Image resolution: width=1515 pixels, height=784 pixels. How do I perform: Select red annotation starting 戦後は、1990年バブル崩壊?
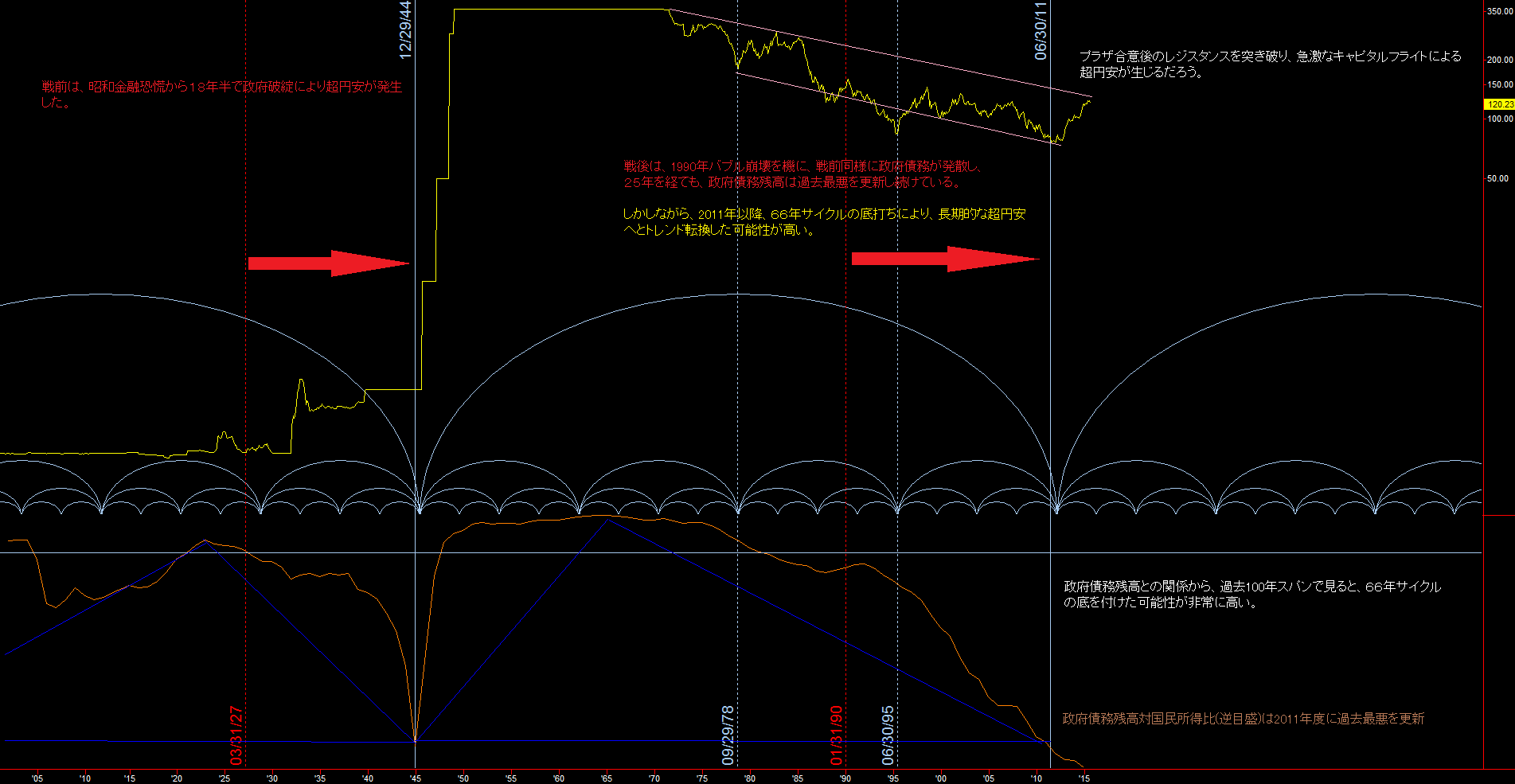tap(802, 174)
